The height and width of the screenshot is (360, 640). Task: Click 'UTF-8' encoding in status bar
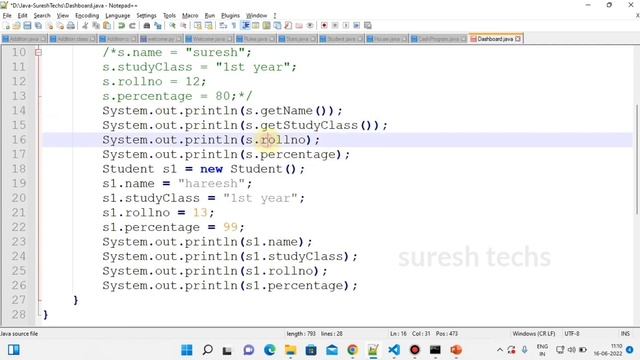click(572, 333)
